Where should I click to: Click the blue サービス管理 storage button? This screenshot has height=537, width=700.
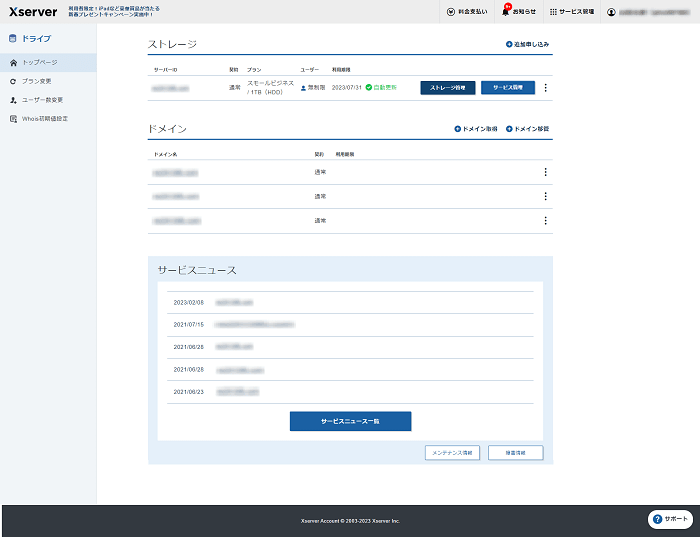click(508, 88)
